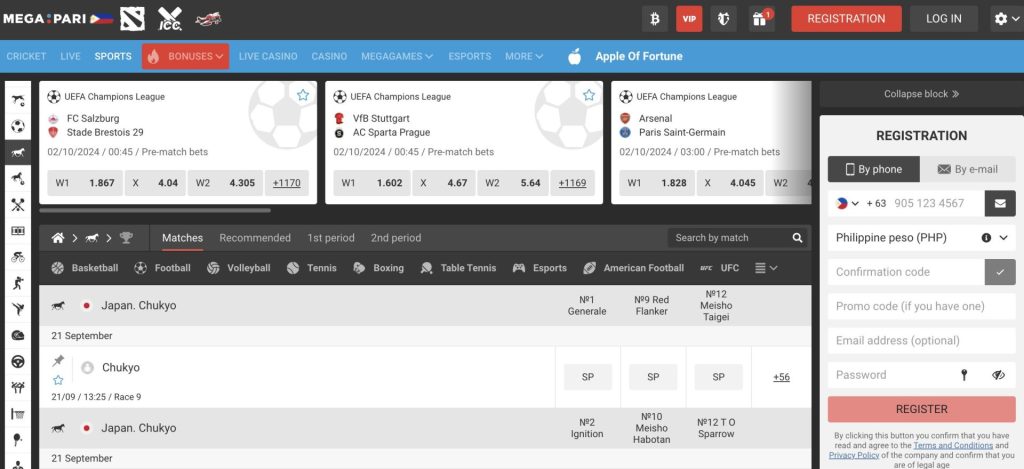The image size is (1024, 469).
Task: Click the envelope send SMS icon
Action: coord(998,203)
